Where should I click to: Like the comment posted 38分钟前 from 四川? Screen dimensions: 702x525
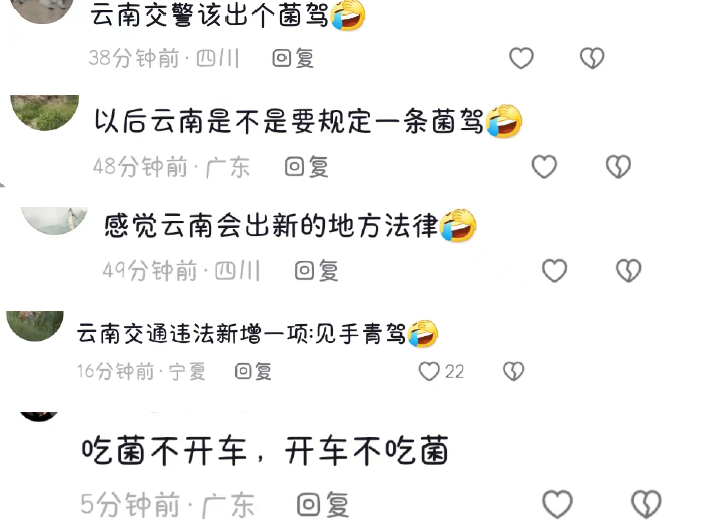point(522,58)
